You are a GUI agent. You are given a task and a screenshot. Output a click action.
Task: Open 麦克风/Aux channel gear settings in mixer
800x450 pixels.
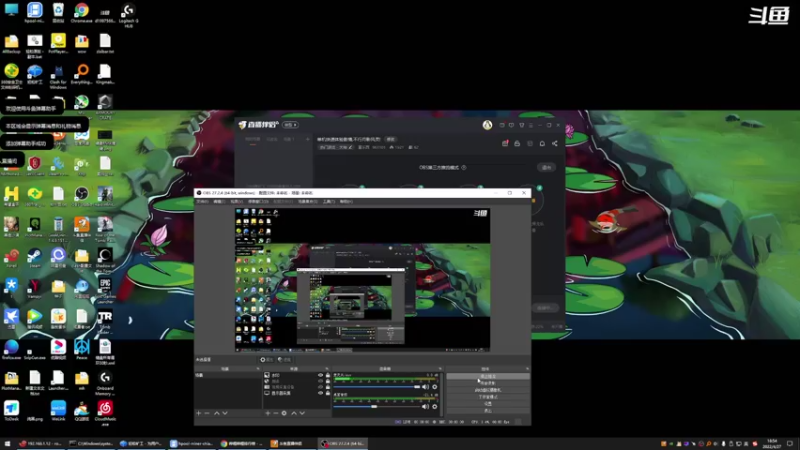435,387
